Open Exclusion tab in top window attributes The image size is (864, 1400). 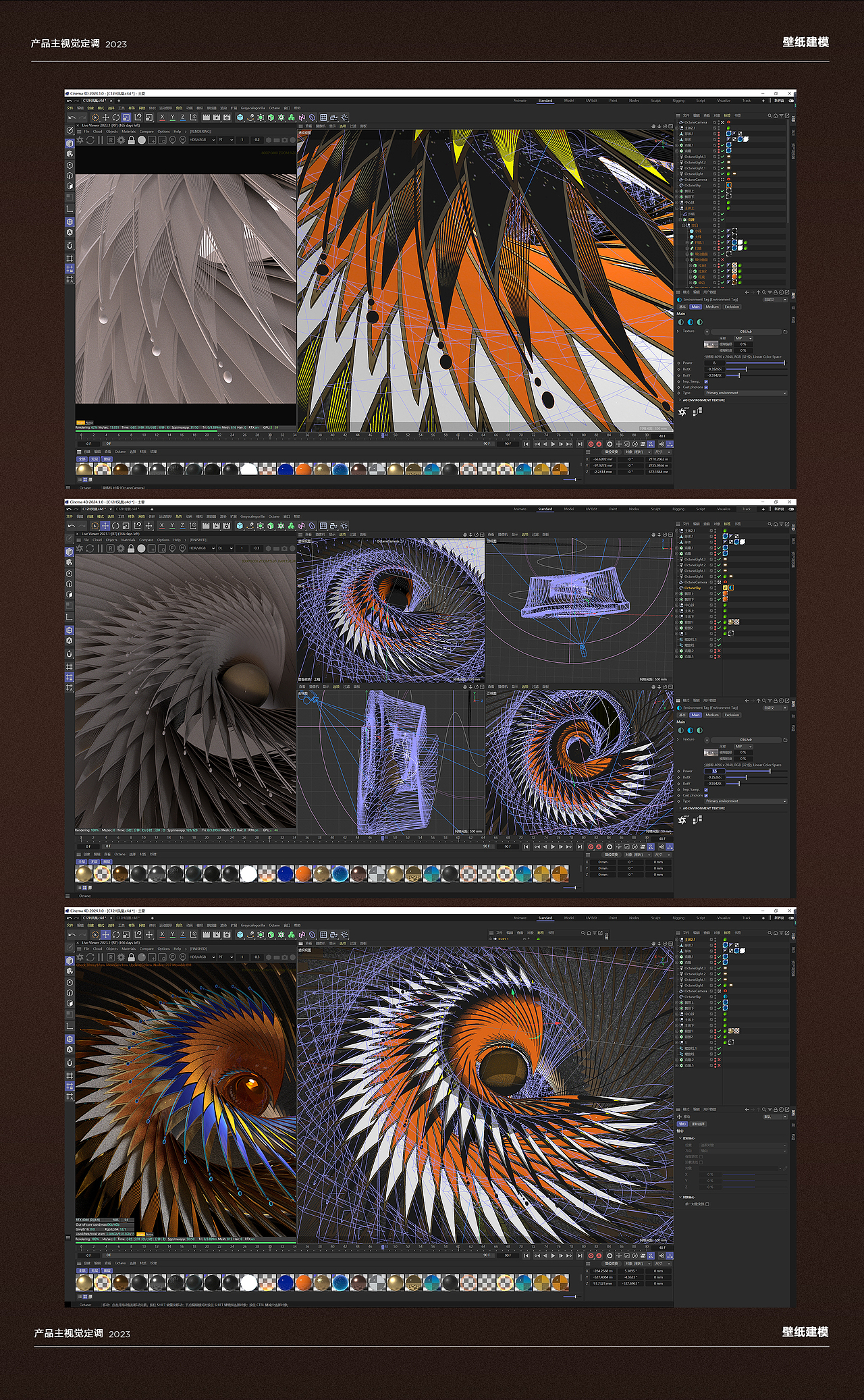pos(732,306)
